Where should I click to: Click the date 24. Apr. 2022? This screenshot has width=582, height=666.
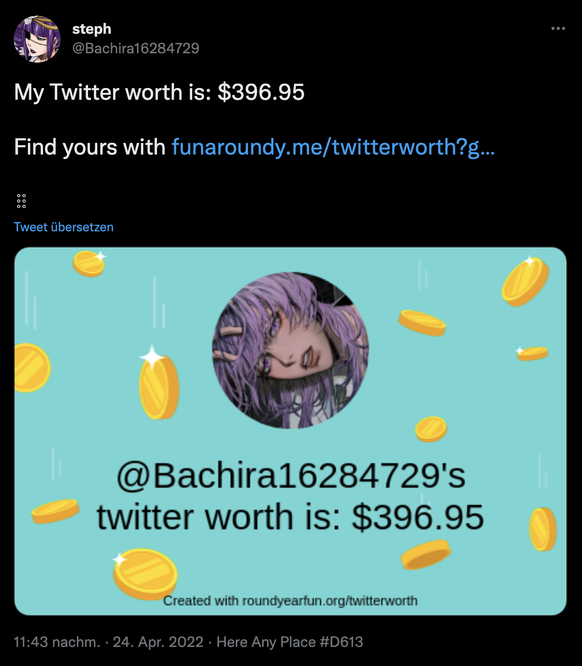(158, 641)
